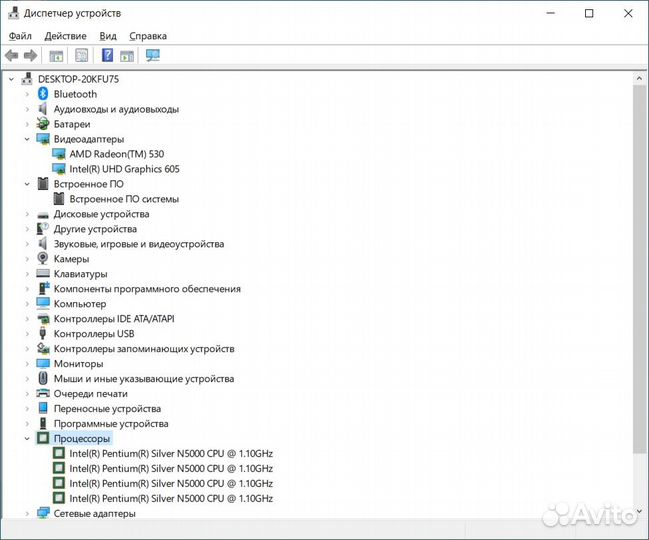Collapse the DESKTOP-20KFU75 root node
Viewport: 649px width, 540px height.
point(12,79)
